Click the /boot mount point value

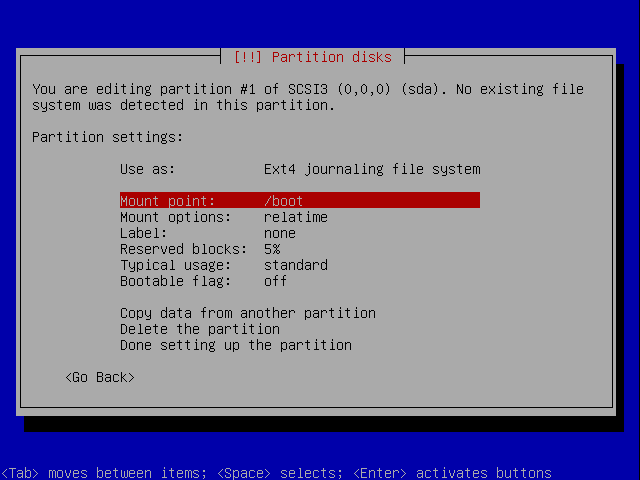[x=284, y=201]
